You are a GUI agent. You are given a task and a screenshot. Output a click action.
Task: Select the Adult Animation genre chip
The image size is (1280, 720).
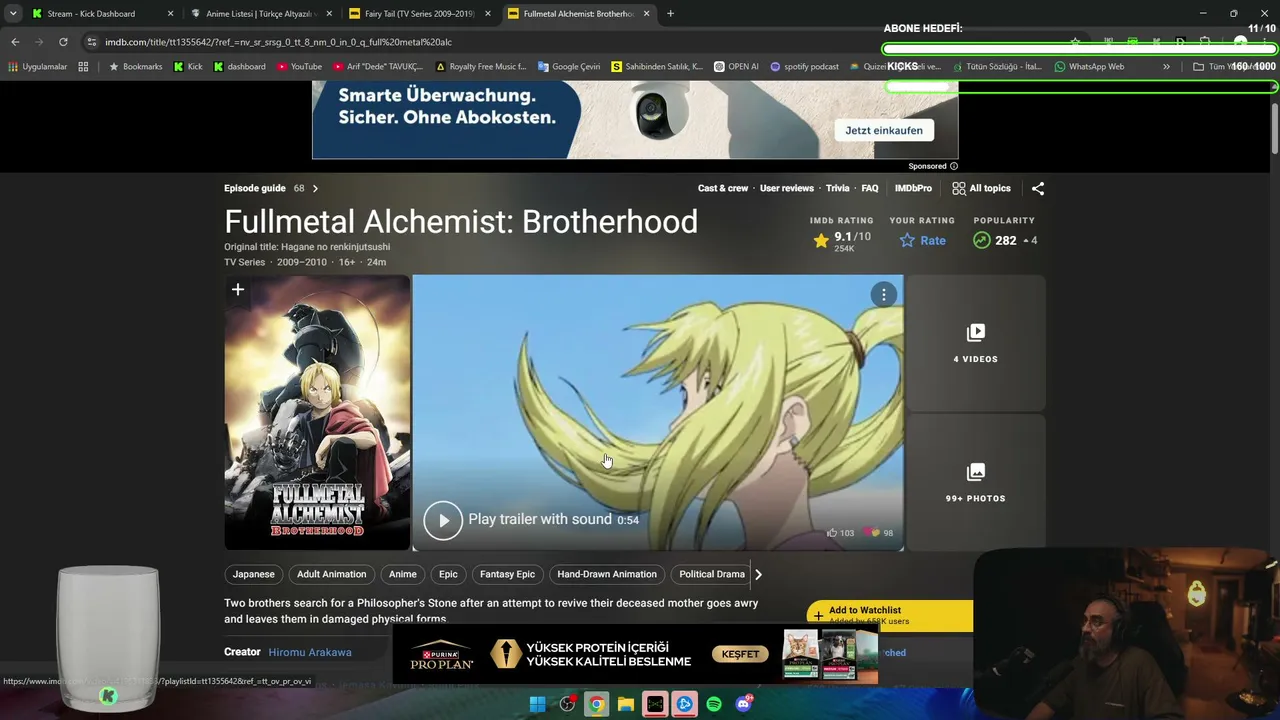332,574
